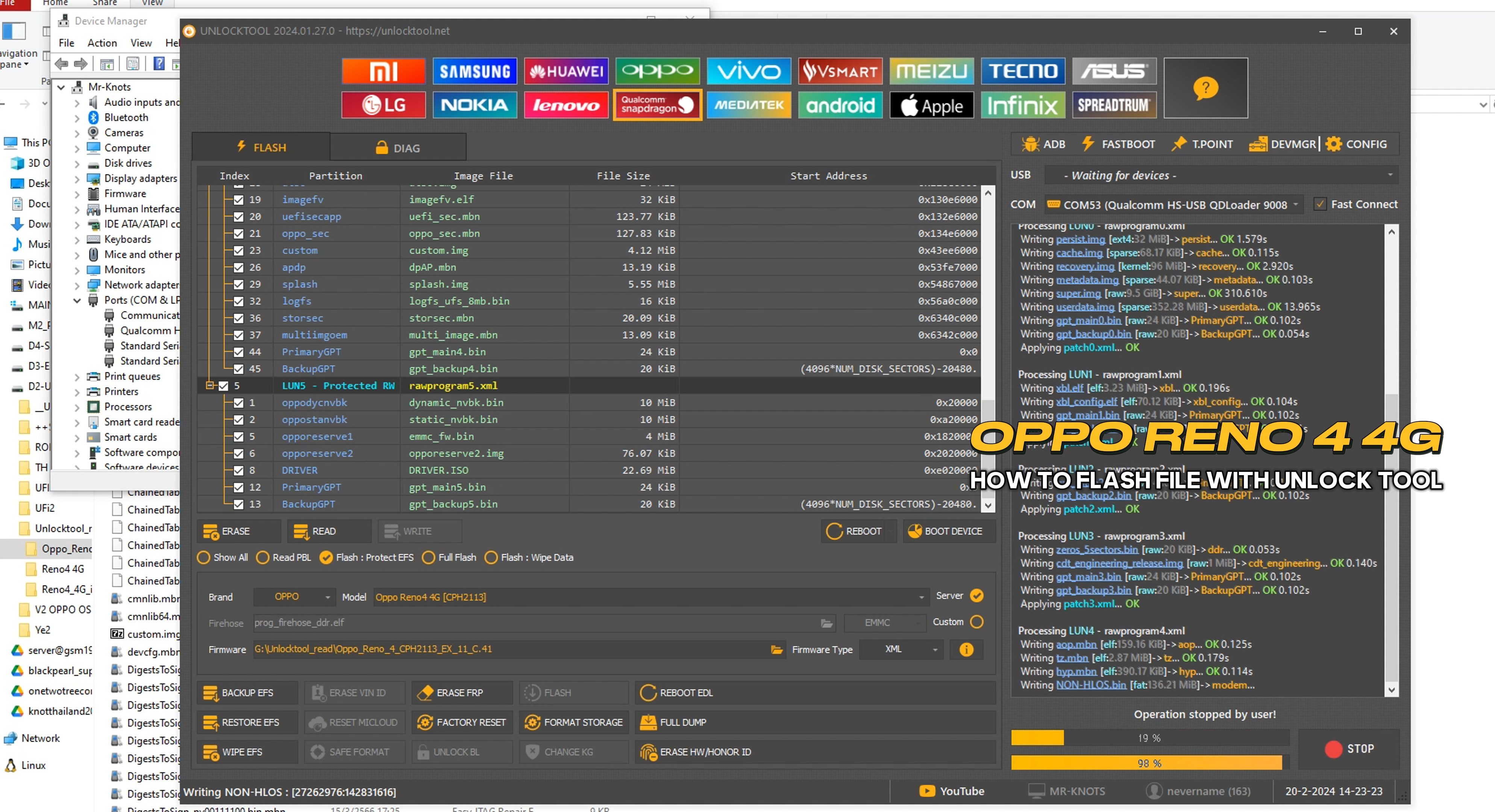Viewport: 1495px width, 812px height.
Task: Click the ERASE button
Action: pos(238,531)
